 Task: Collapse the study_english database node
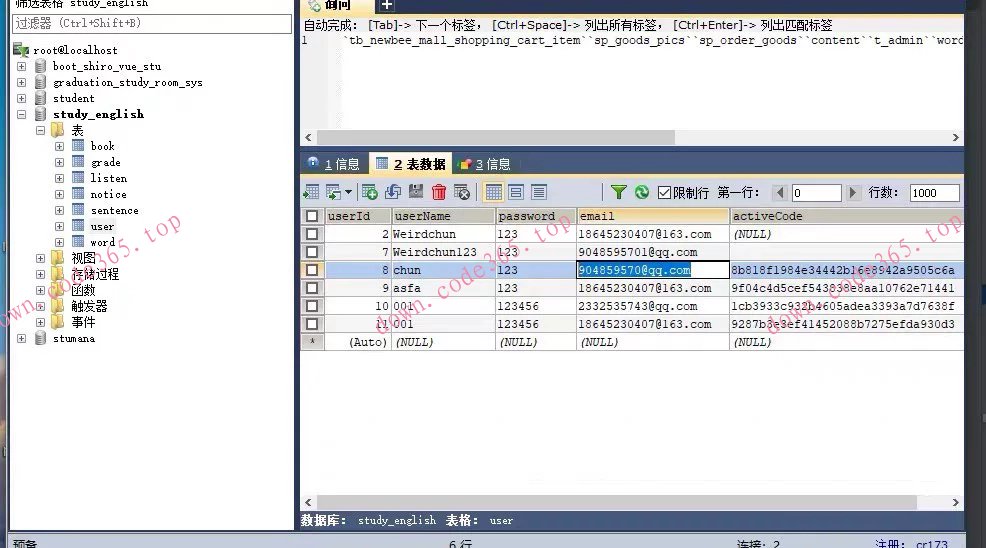pyautogui.click(x=22, y=115)
